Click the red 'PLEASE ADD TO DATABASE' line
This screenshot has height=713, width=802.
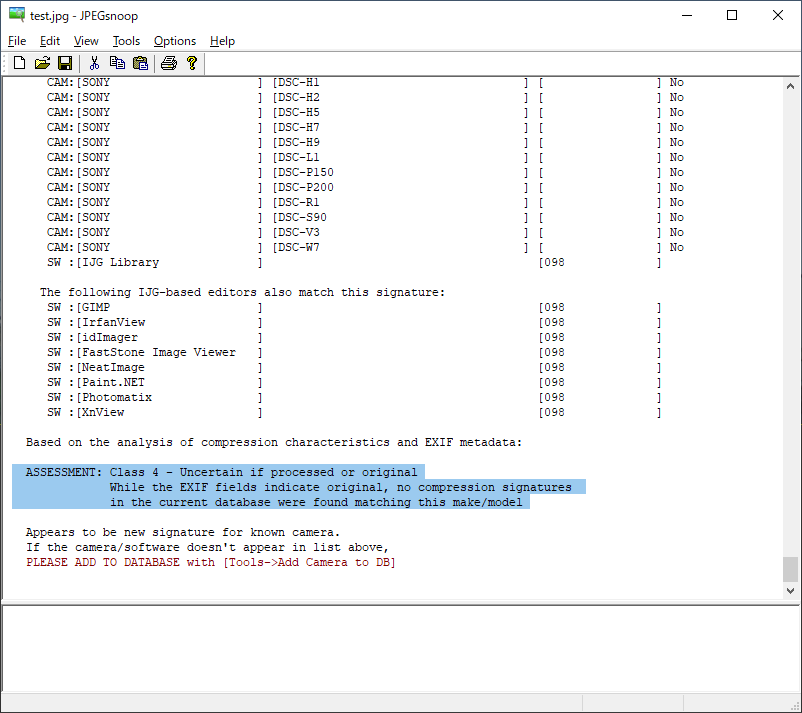[211, 562]
